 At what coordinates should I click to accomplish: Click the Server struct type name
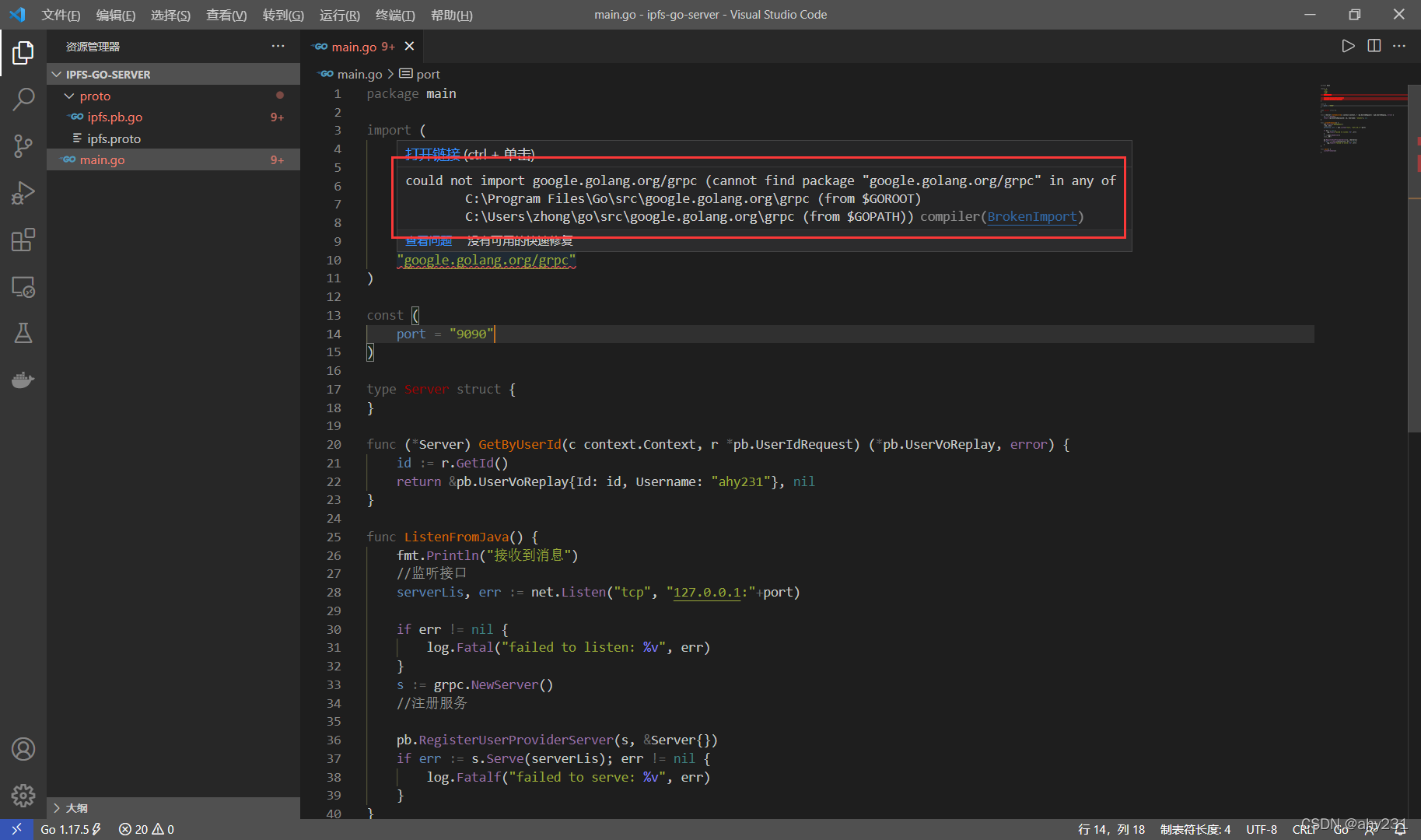click(426, 389)
